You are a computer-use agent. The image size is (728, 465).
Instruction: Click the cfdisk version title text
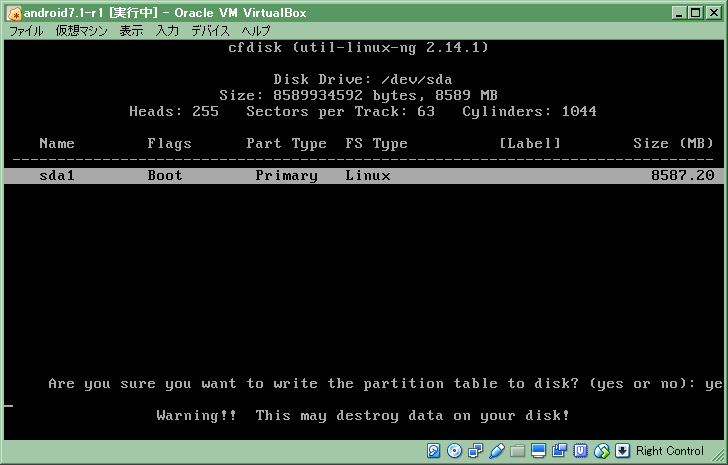click(x=358, y=47)
